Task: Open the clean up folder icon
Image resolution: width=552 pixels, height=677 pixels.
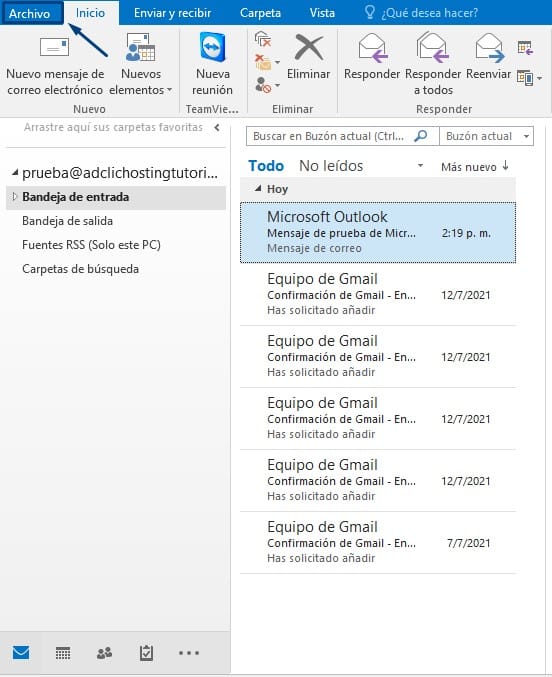Action: 263,62
